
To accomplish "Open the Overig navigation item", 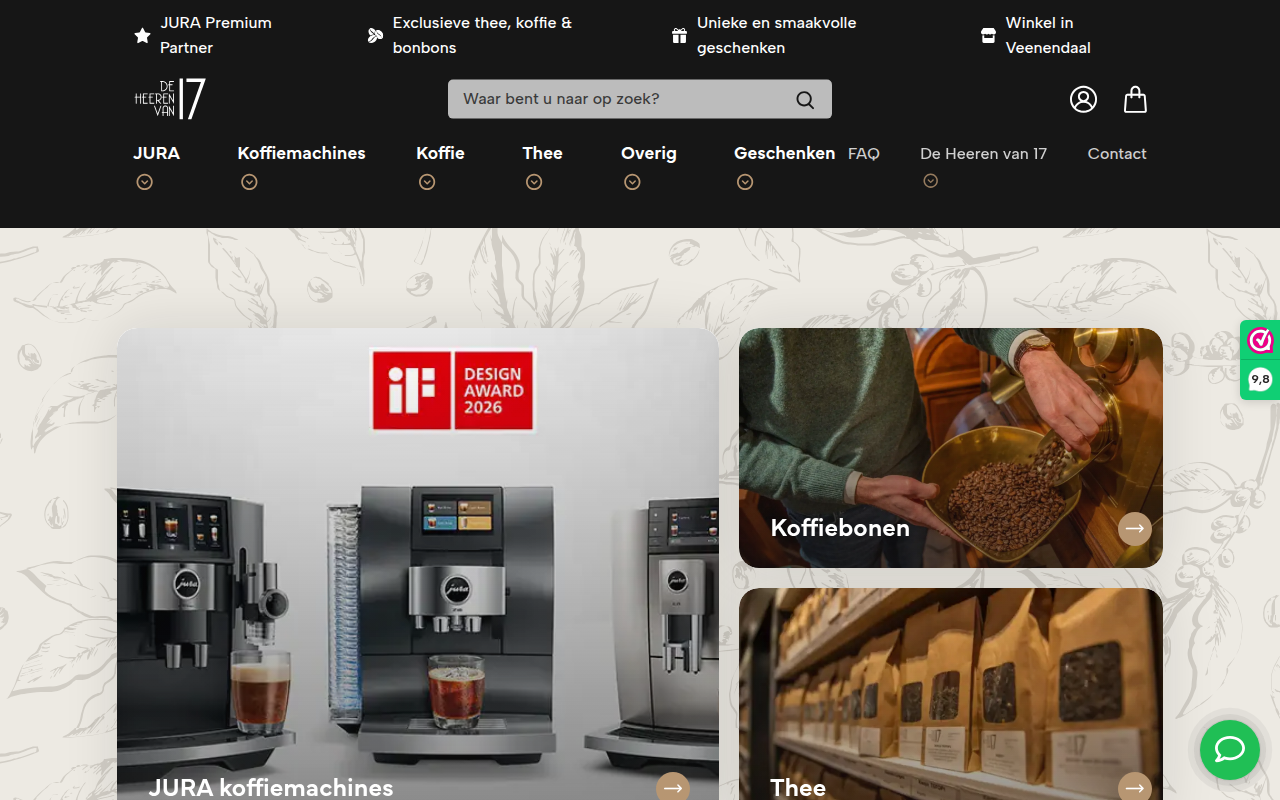I will [x=649, y=153].
